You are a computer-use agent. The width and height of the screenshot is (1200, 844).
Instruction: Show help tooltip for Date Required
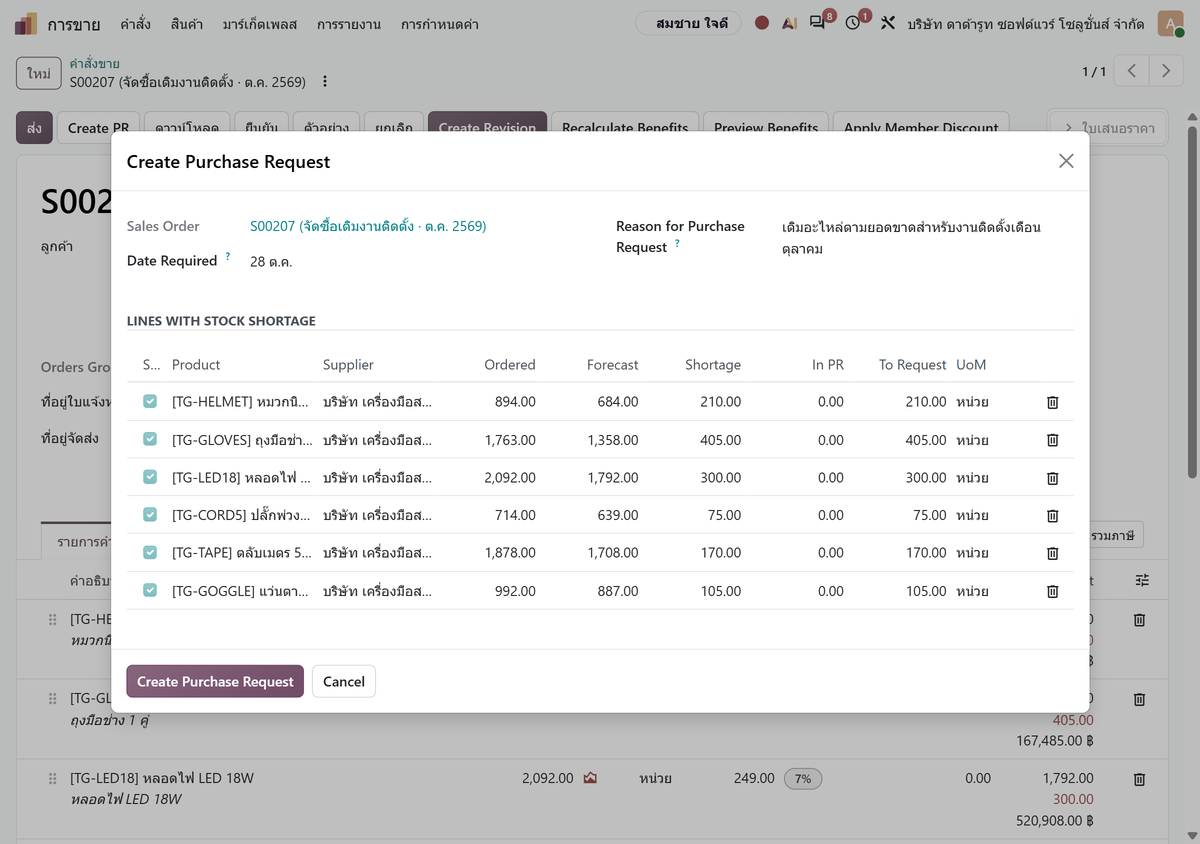228,257
